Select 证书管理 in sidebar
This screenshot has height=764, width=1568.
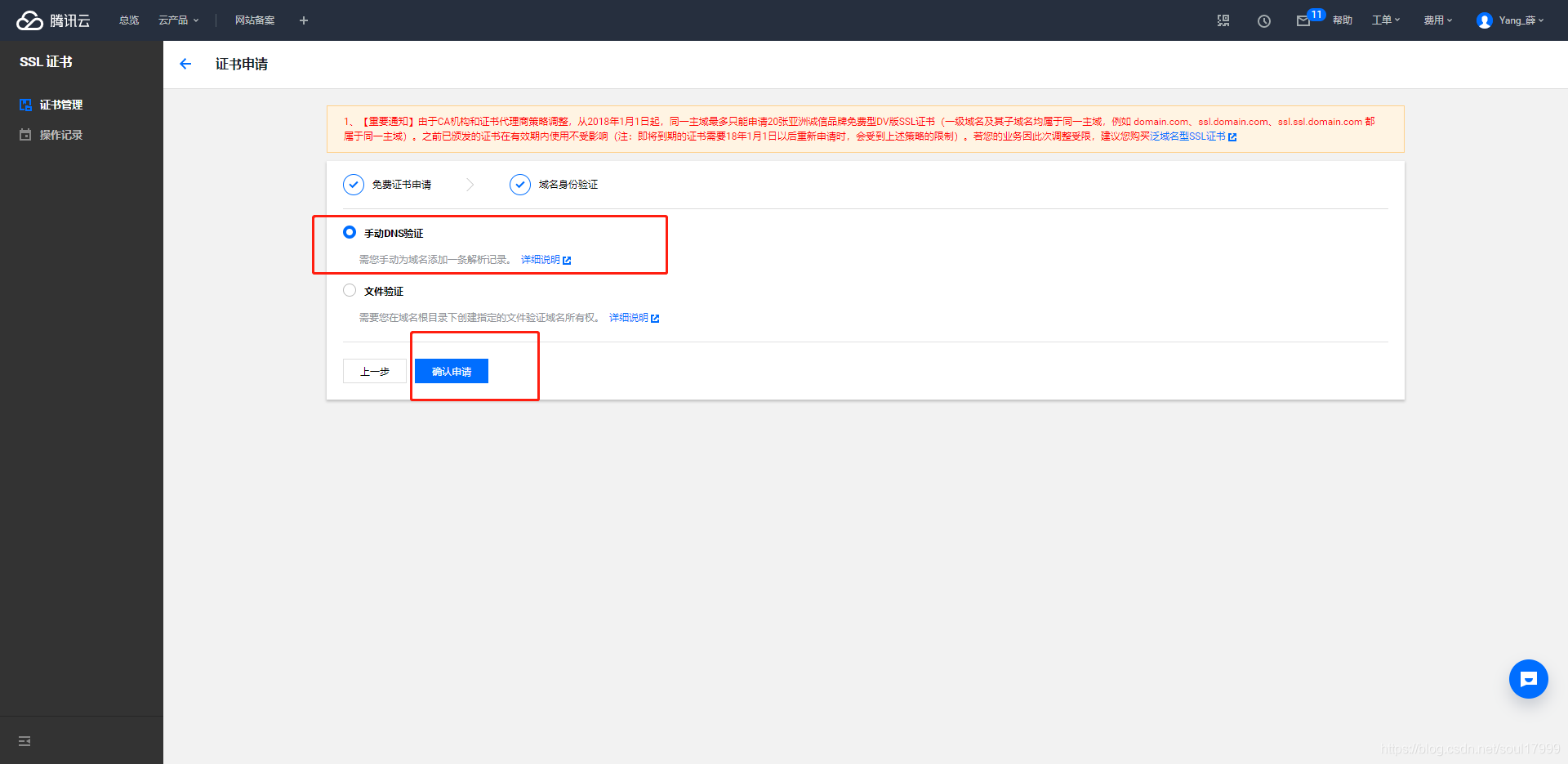[61, 105]
